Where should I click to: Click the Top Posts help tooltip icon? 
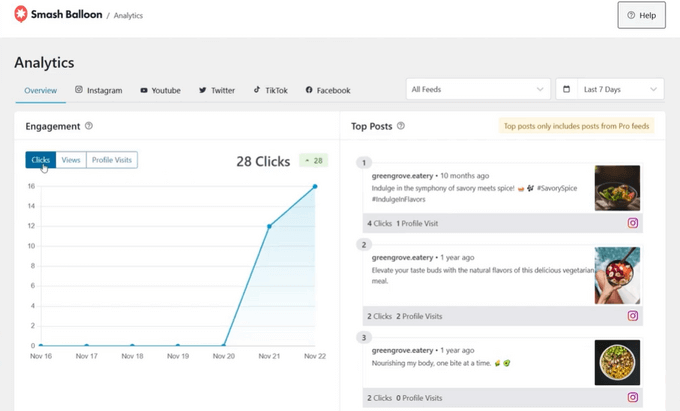pyautogui.click(x=401, y=126)
